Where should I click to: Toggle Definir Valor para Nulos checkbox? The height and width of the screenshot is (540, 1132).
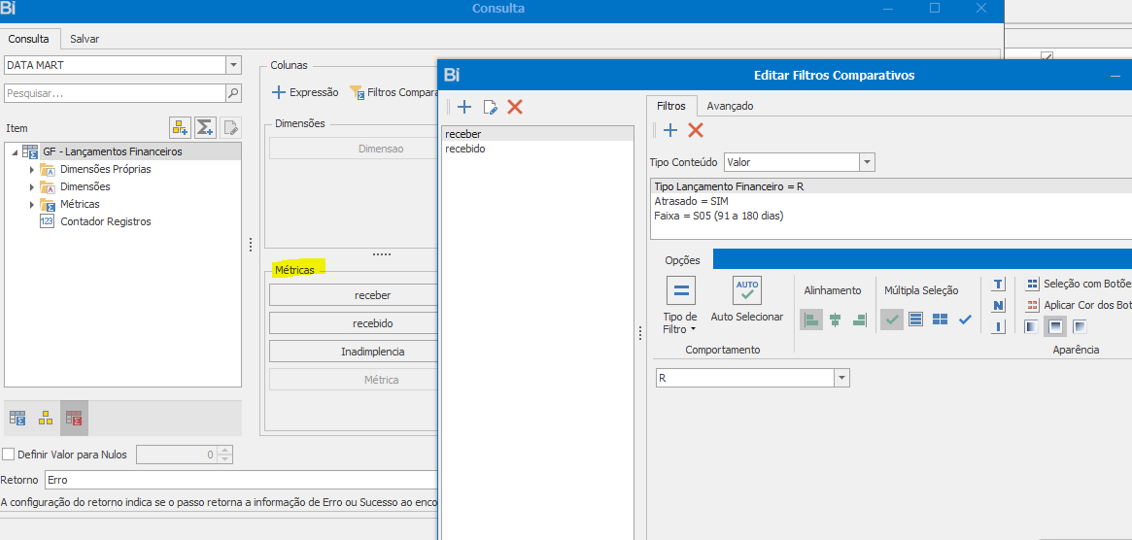(8, 455)
